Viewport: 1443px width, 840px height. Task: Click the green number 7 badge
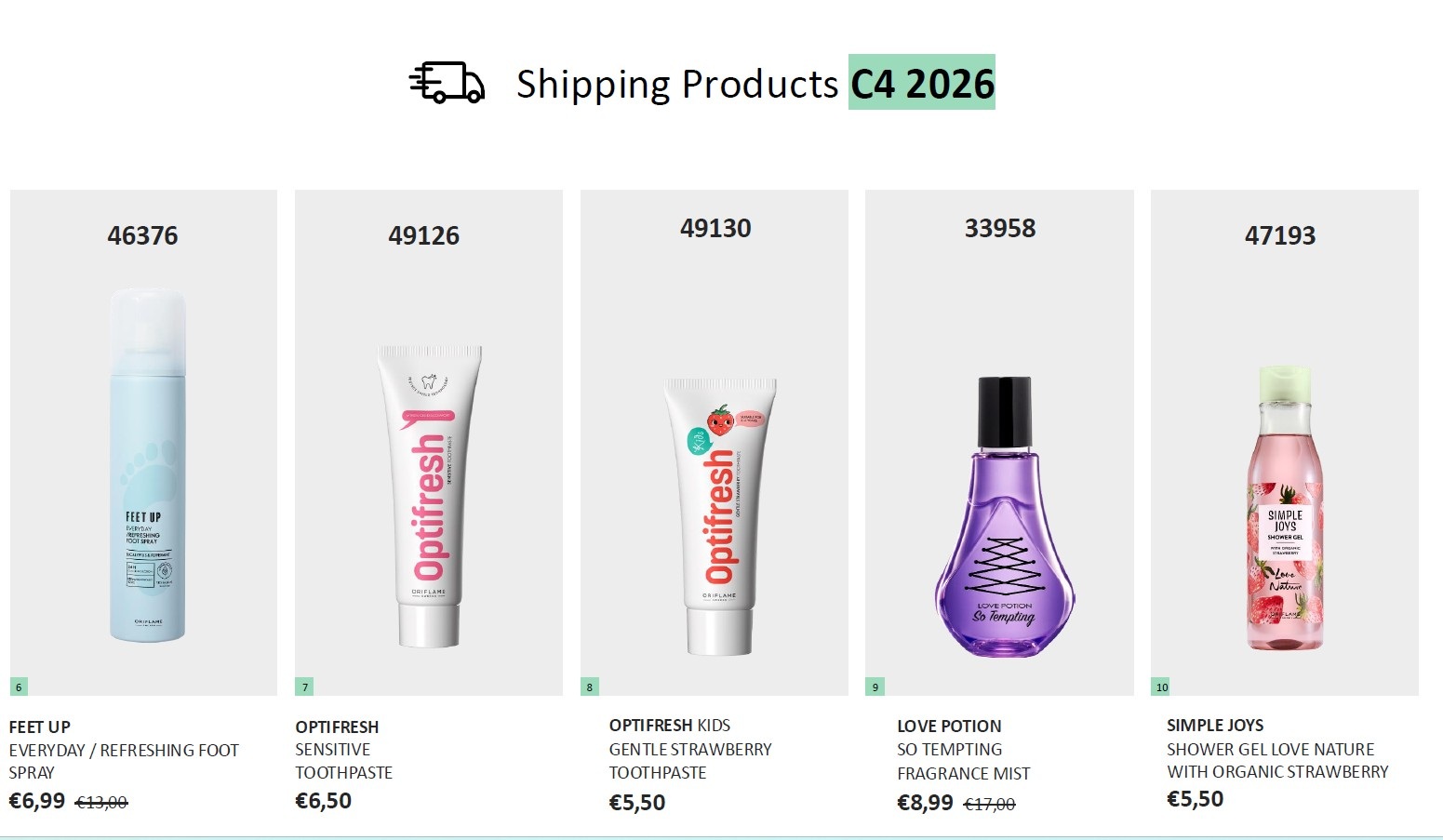(304, 687)
